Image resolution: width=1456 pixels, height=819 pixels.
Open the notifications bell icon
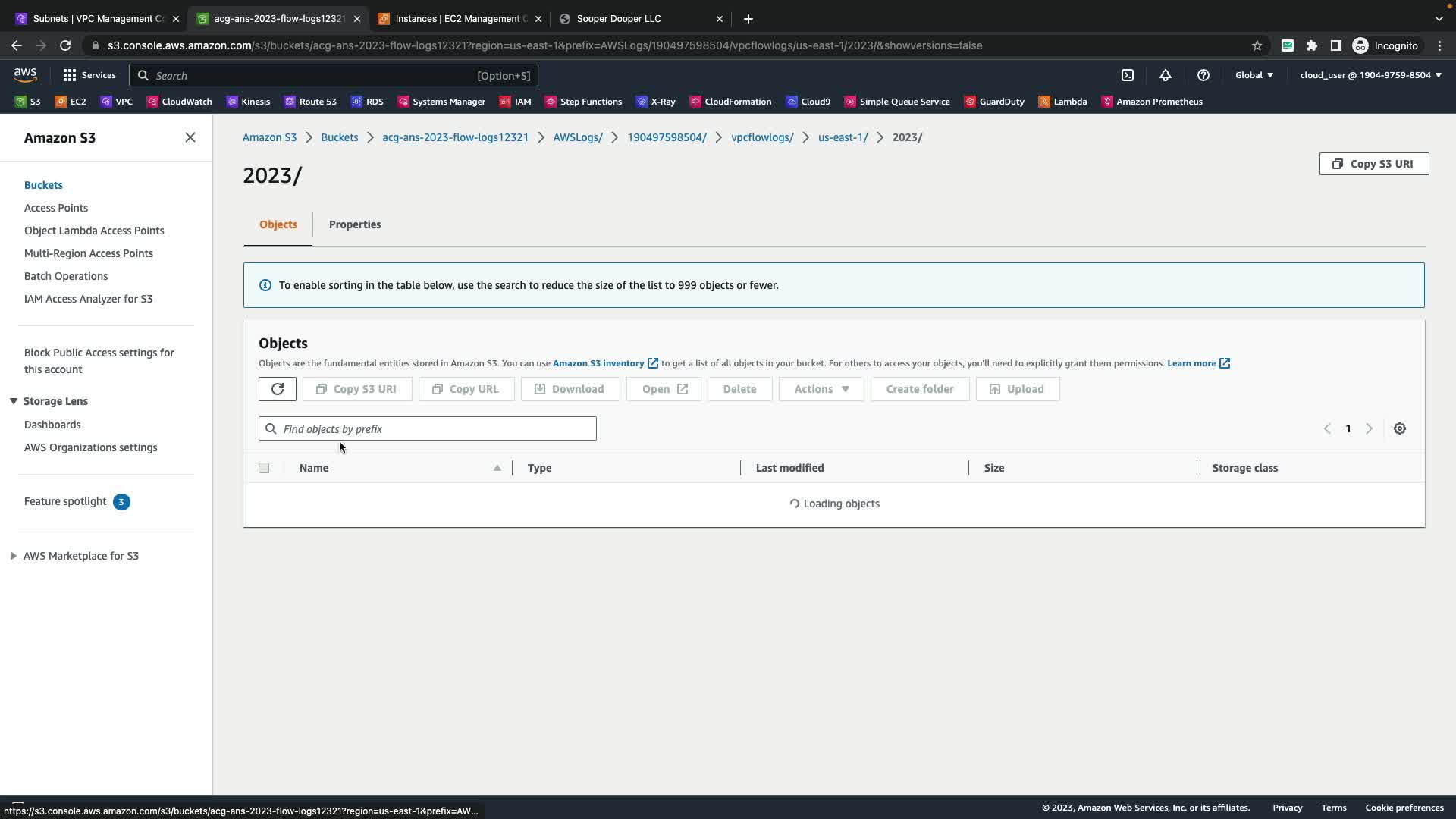pyautogui.click(x=1165, y=75)
